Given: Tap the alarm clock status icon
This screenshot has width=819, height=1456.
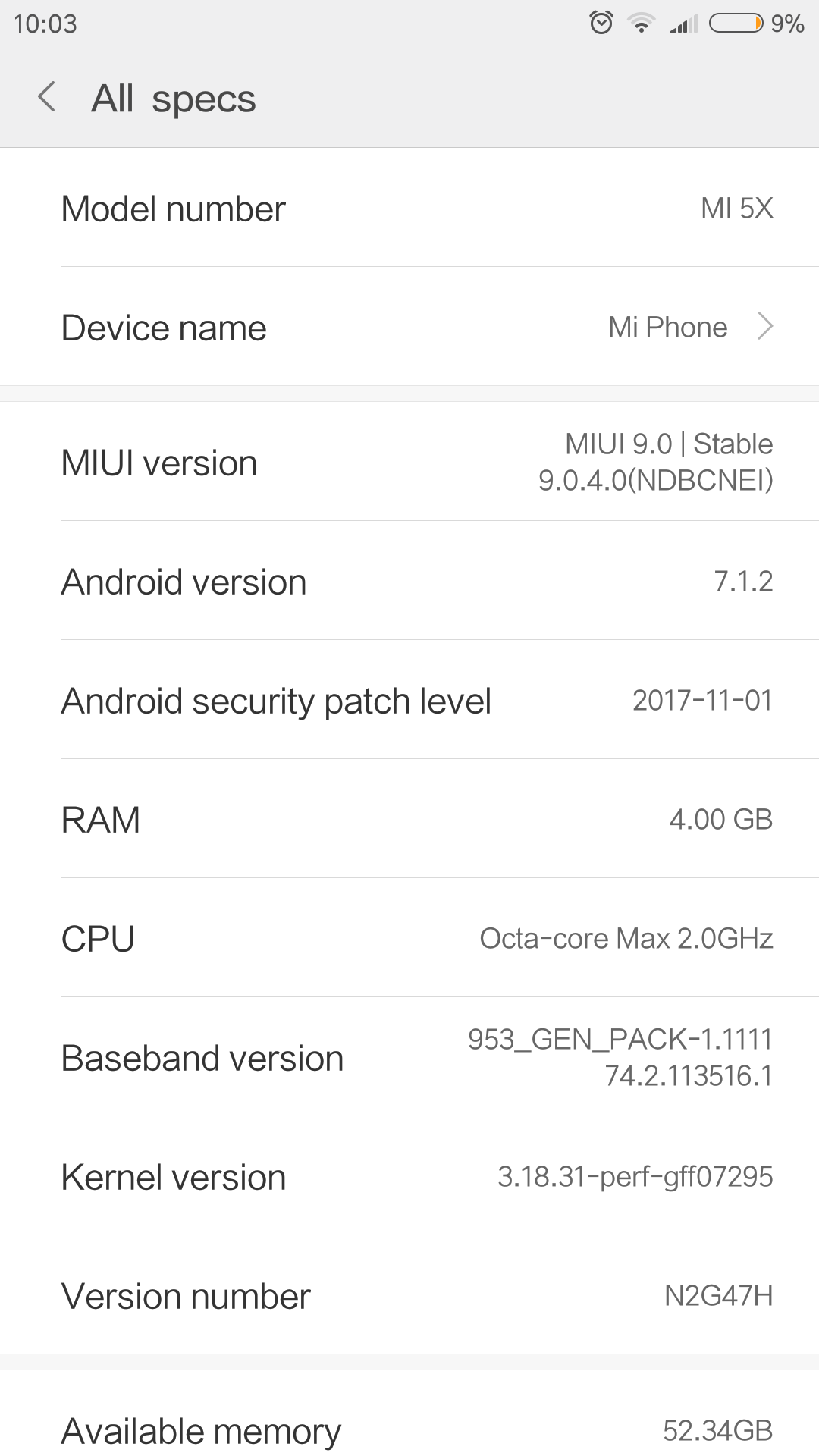Looking at the screenshot, I should click(x=601, y=24).
